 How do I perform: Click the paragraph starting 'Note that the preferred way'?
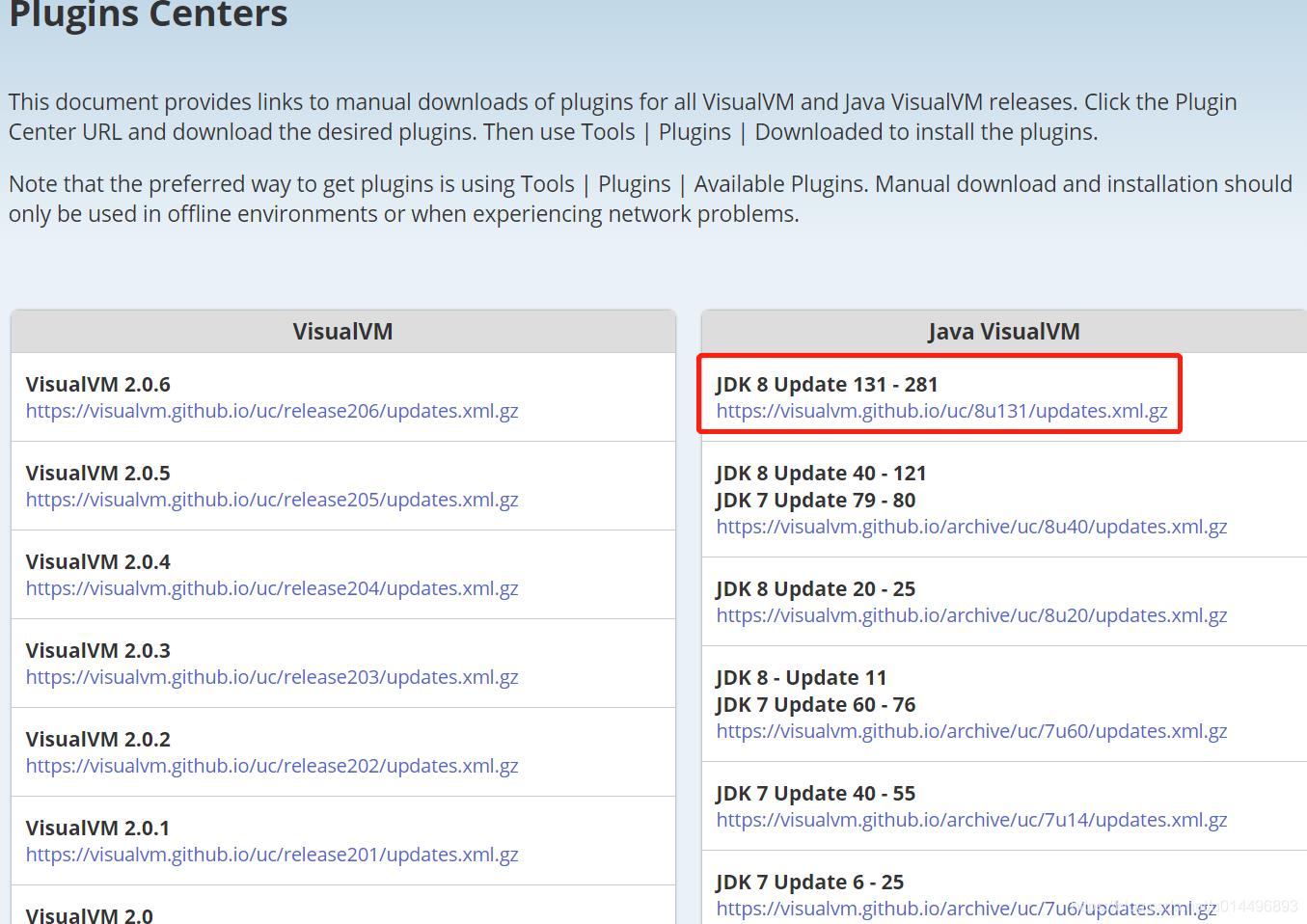(650, 199)
